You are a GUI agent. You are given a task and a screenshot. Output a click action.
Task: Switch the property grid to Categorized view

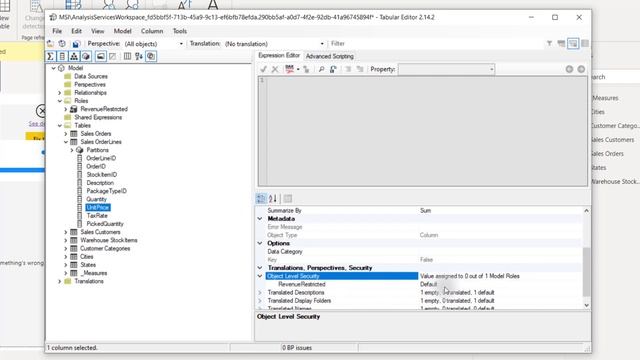pos(261,199)
